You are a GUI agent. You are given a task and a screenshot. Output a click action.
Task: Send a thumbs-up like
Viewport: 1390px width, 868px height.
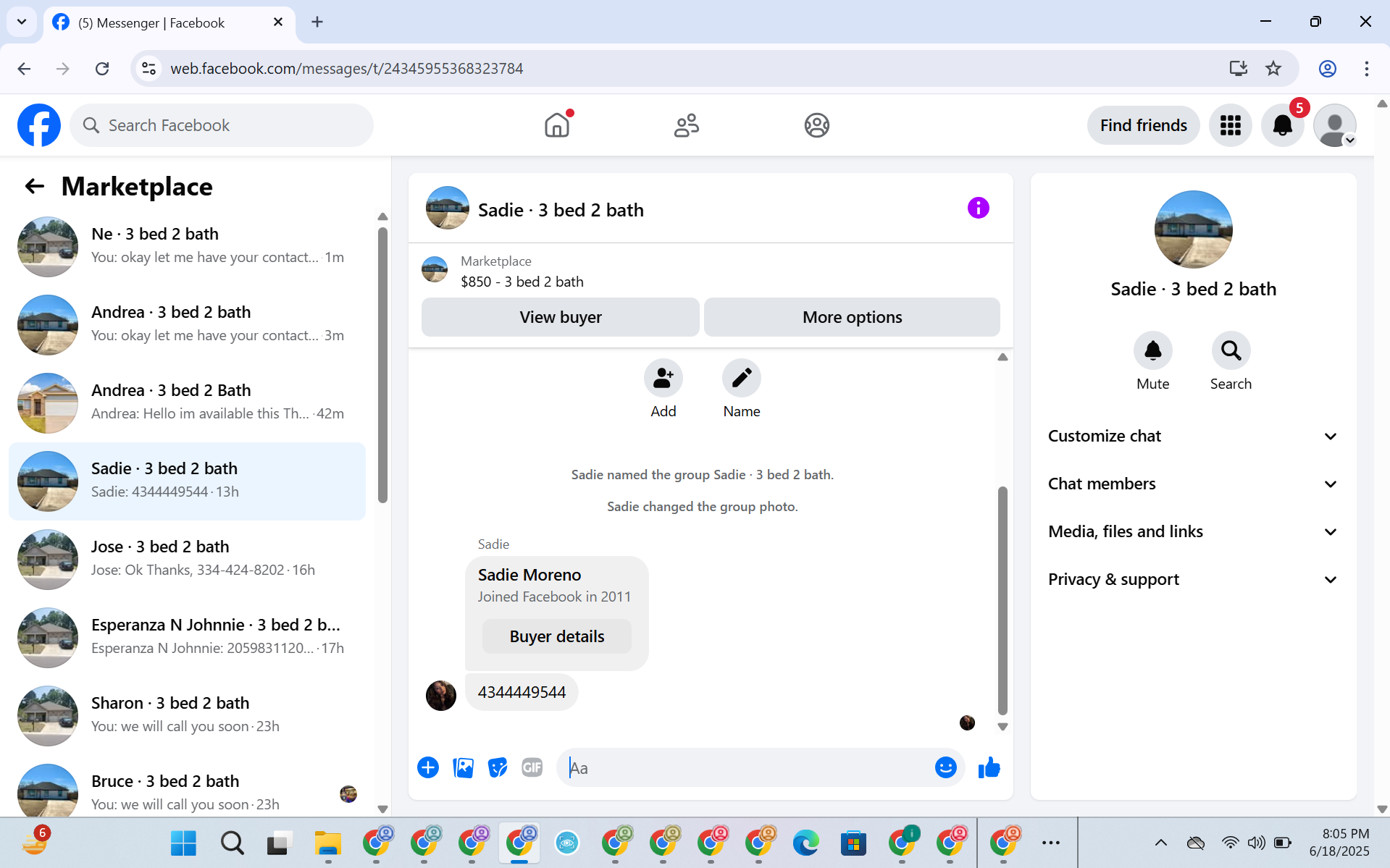pyautogui.click(x=989, y=767)
